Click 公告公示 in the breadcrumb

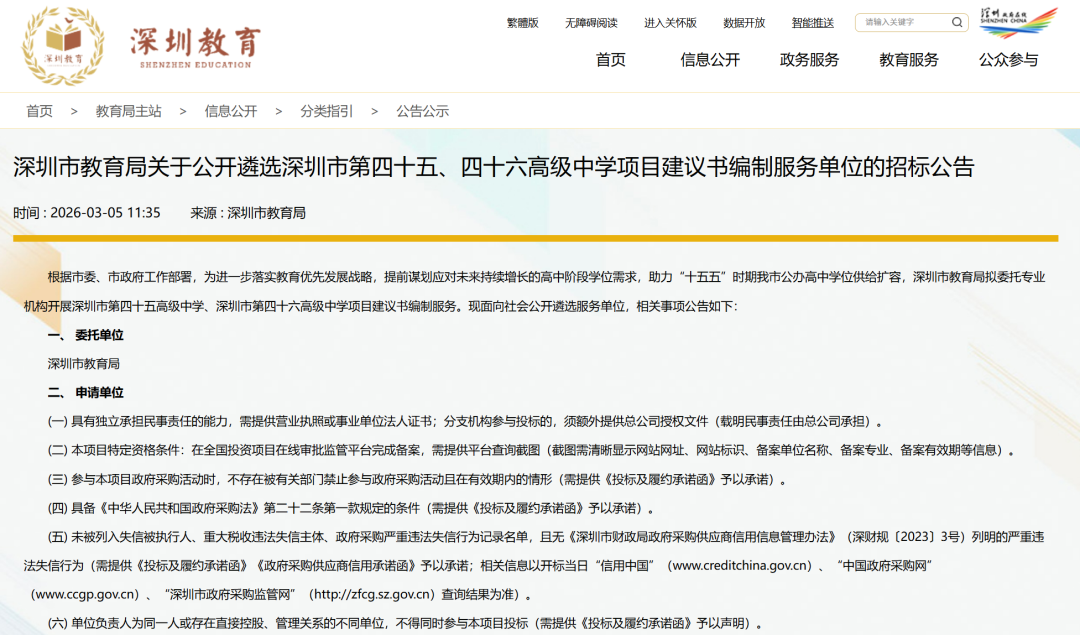(x=422, y=111)
